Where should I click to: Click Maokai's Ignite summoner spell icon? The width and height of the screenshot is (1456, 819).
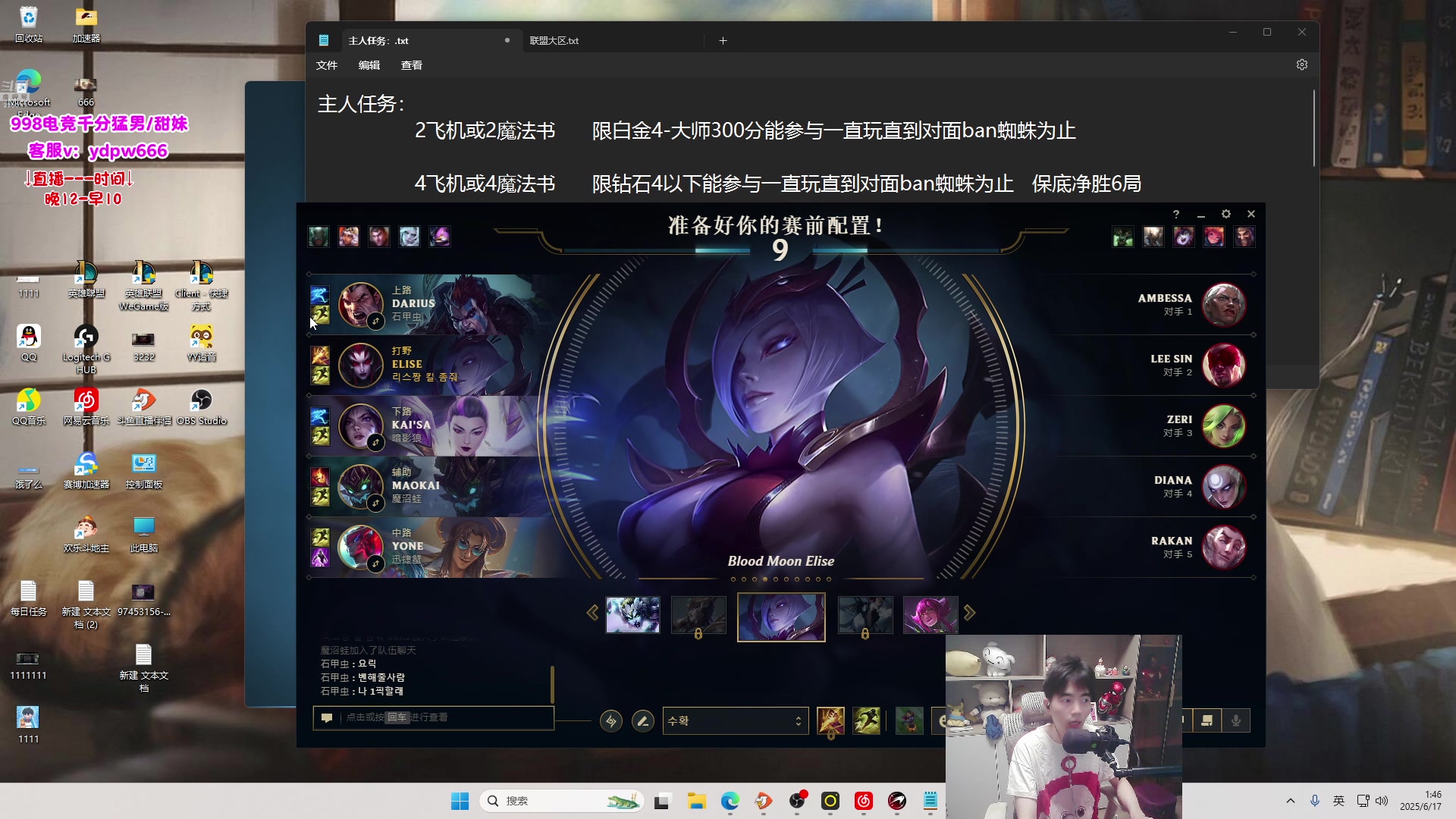point(319,476)
